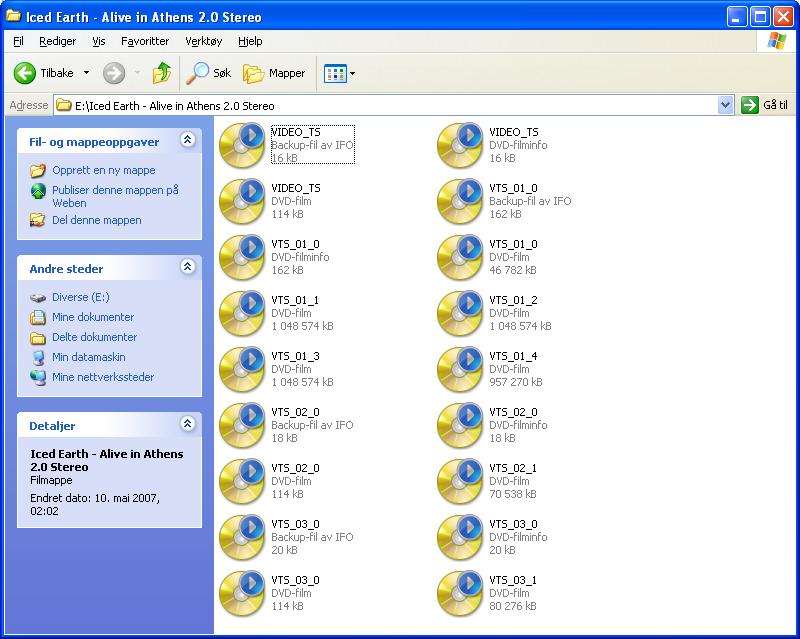This screenshot has height=639, width=800.
Task: Collapse the Andre steder panel
Action: 188,266
